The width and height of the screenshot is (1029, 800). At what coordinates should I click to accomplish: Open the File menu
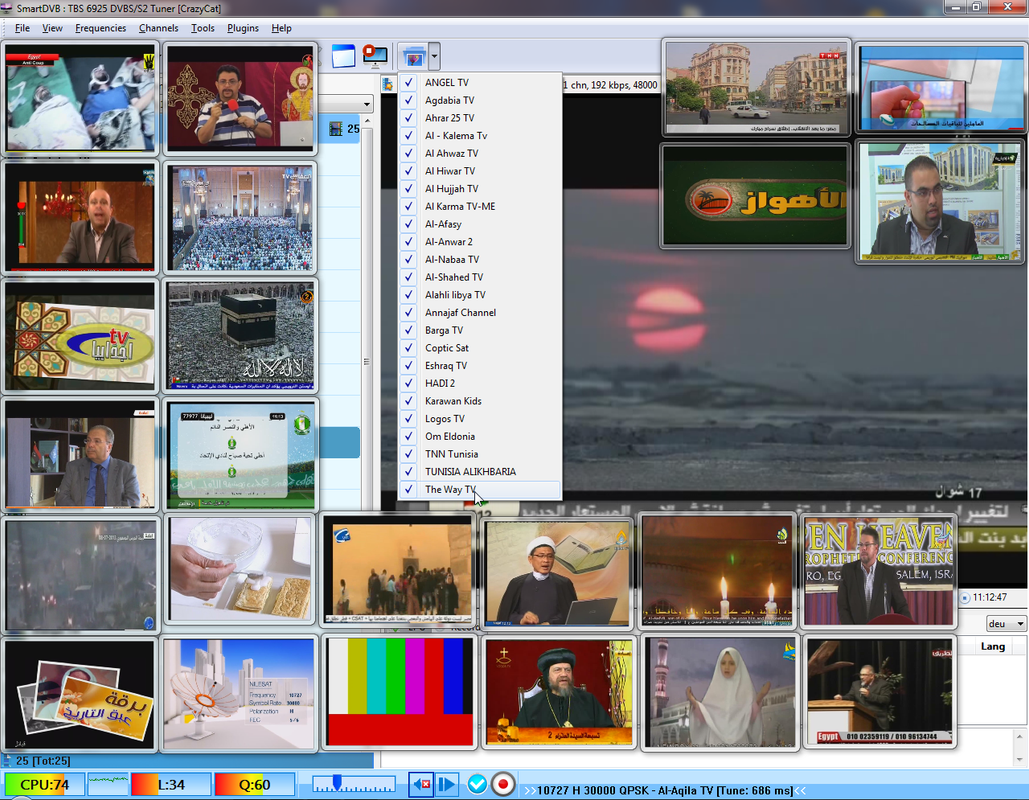click(22, 28)
